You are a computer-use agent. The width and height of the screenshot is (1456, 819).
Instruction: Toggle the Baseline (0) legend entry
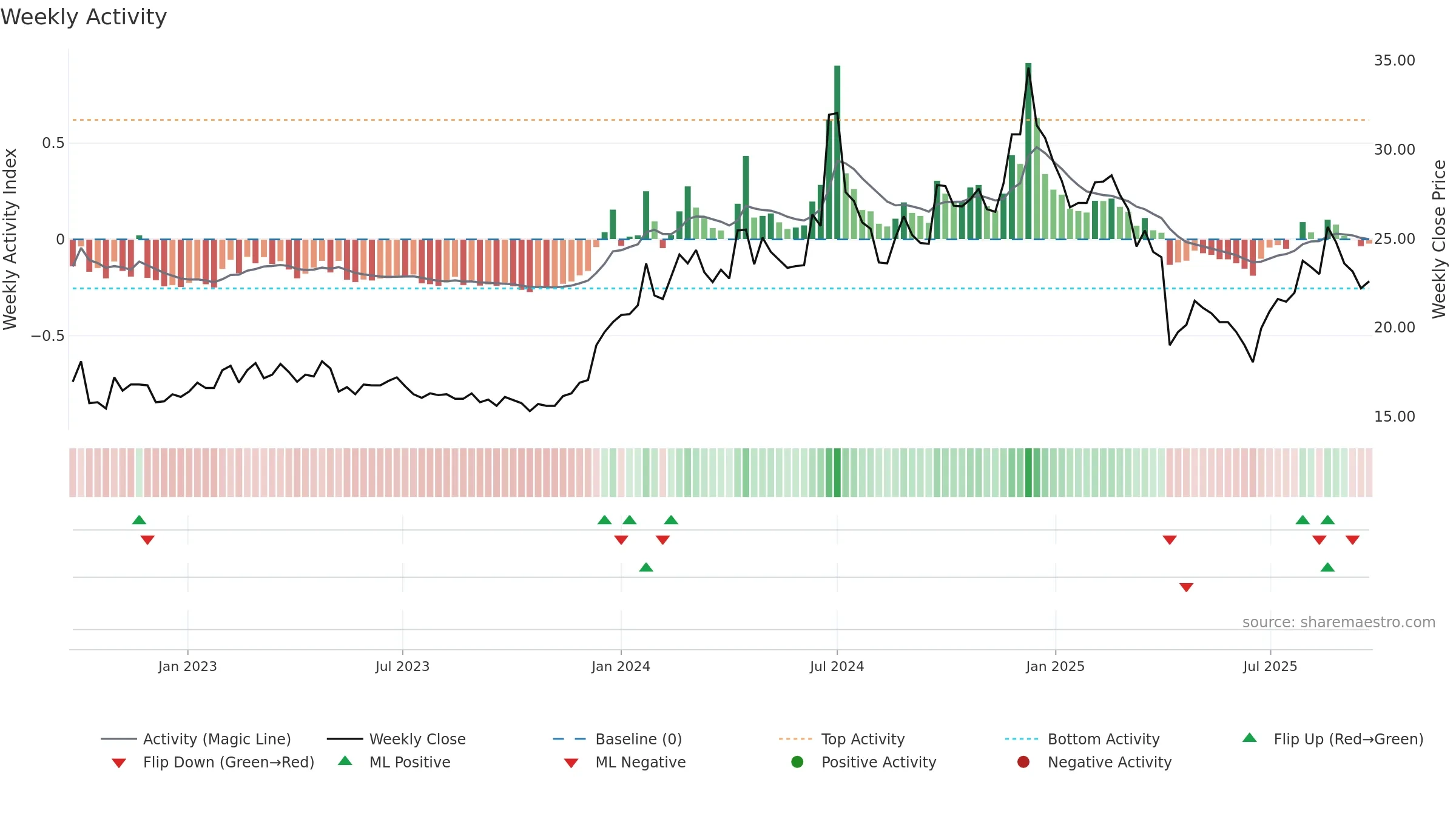click(617, 739)
